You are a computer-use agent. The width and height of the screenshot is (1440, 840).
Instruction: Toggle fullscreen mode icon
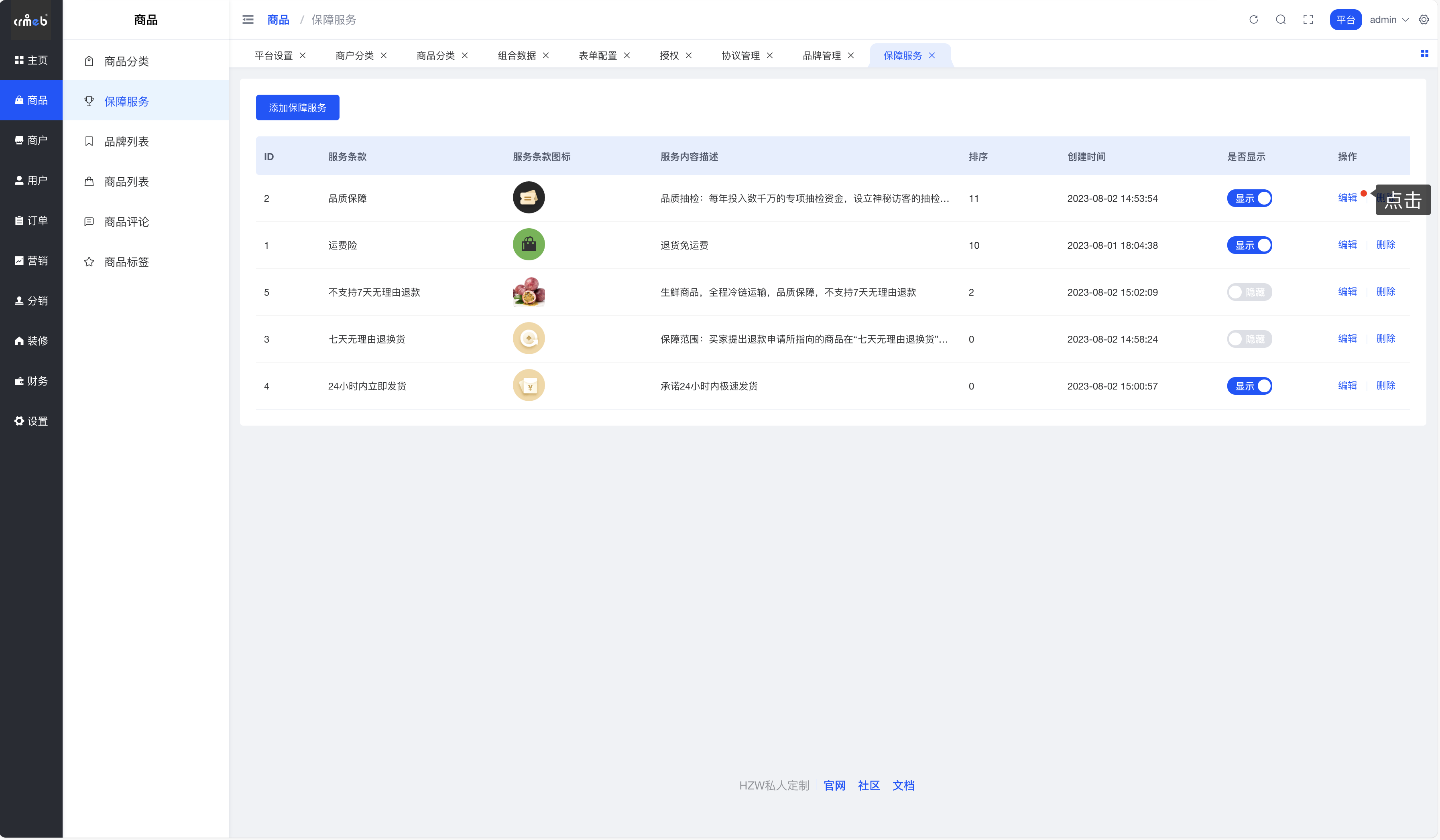click(1308, 19)
